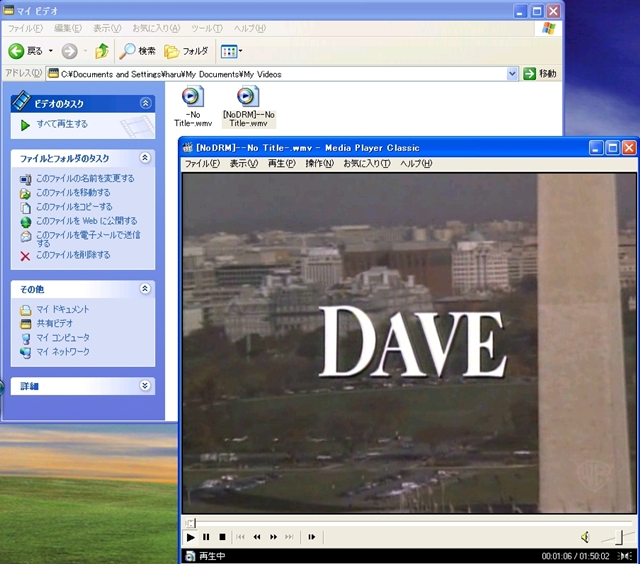Click the fast-forward (increase speed) icon

[x=273, y=537]
